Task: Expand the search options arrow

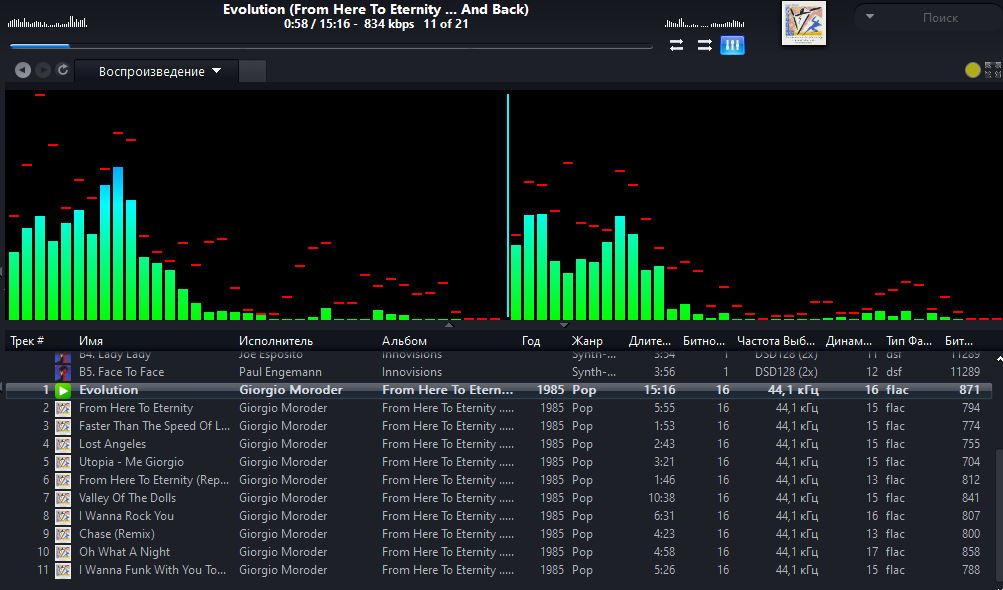Action: [x=870, y=17]
